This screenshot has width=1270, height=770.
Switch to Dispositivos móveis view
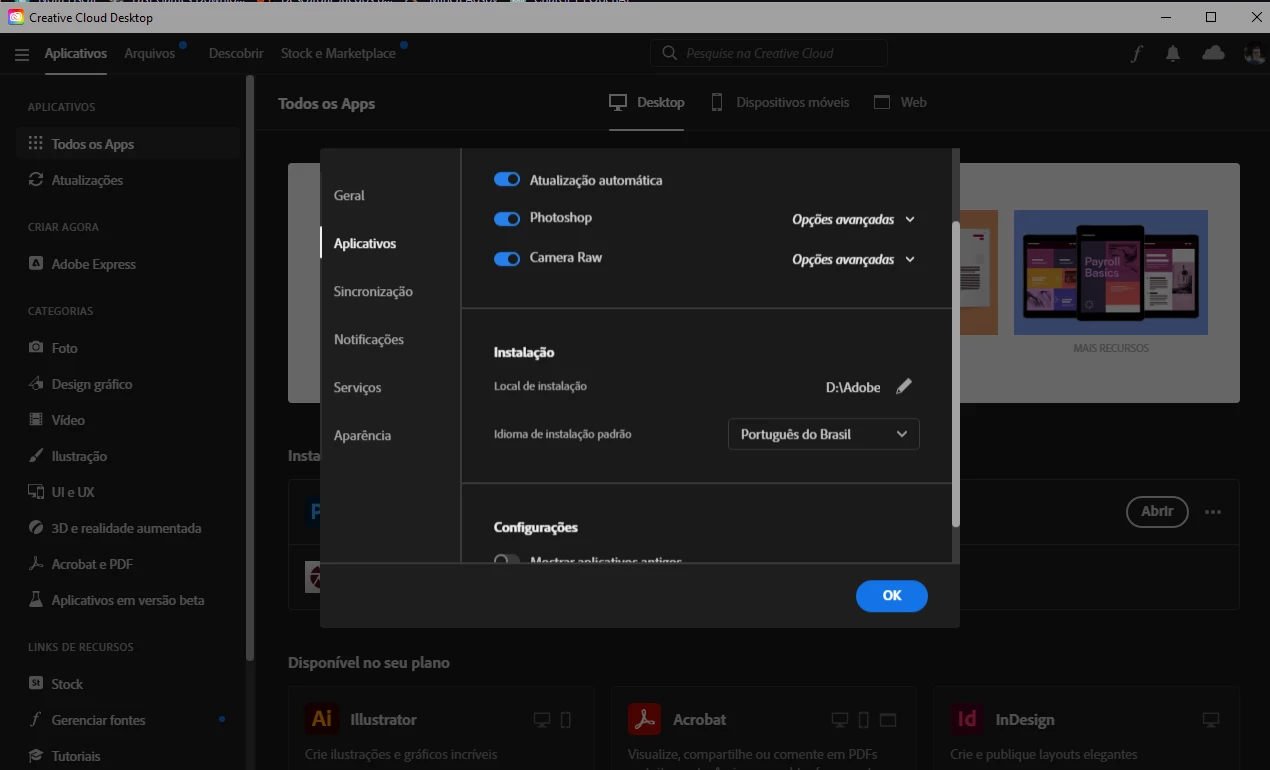780,102
